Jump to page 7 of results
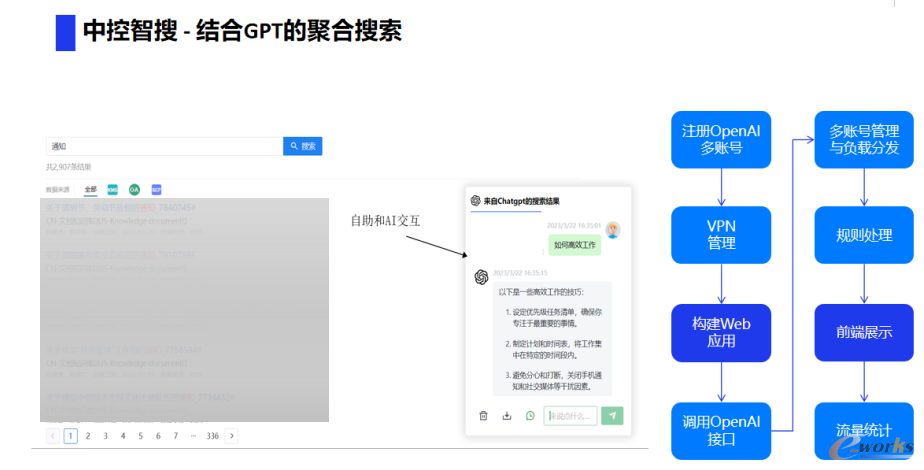The width and height of the screenshot is (924, 470). pos(176,436)
